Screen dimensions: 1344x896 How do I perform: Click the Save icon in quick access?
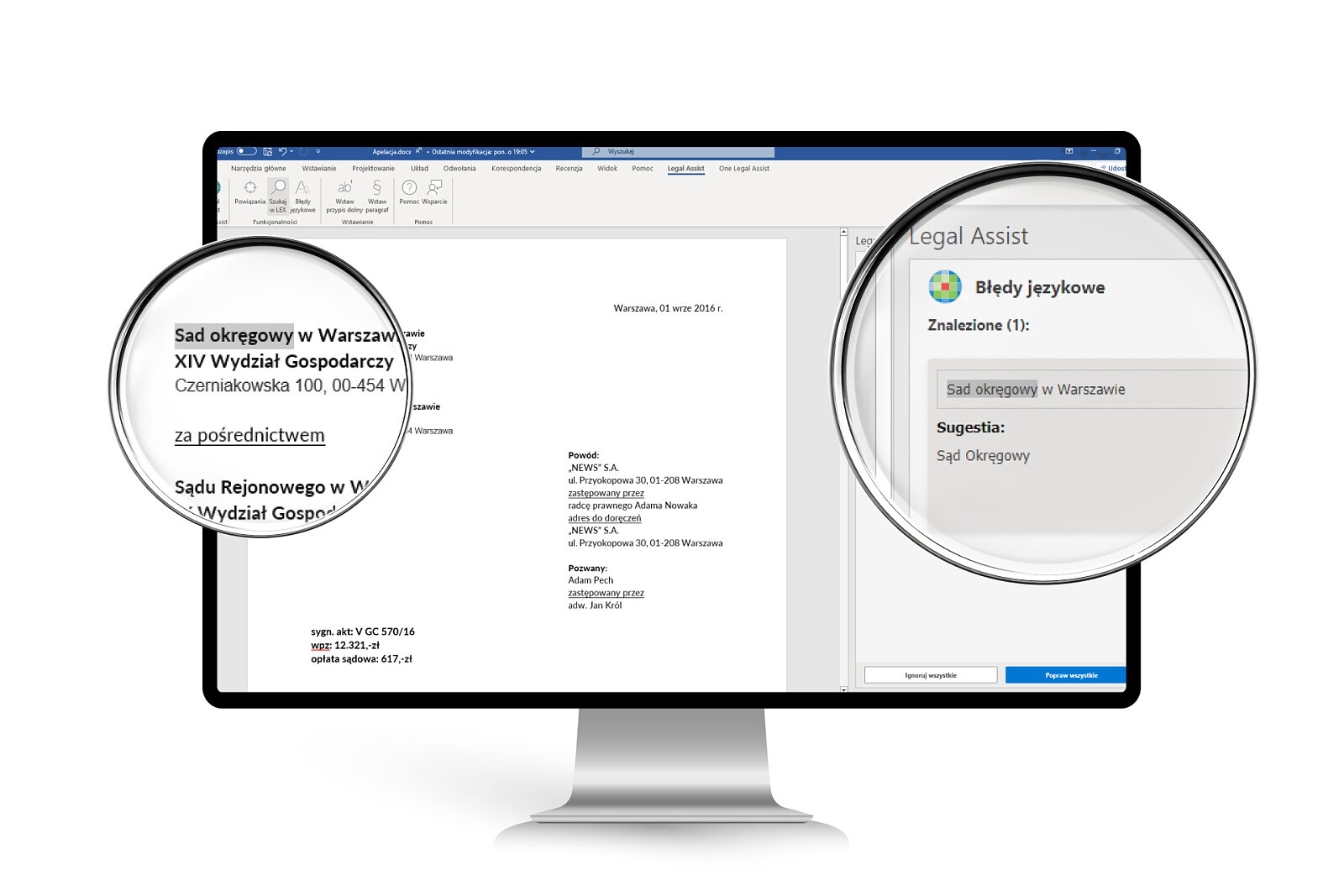[x=267, y=152]
